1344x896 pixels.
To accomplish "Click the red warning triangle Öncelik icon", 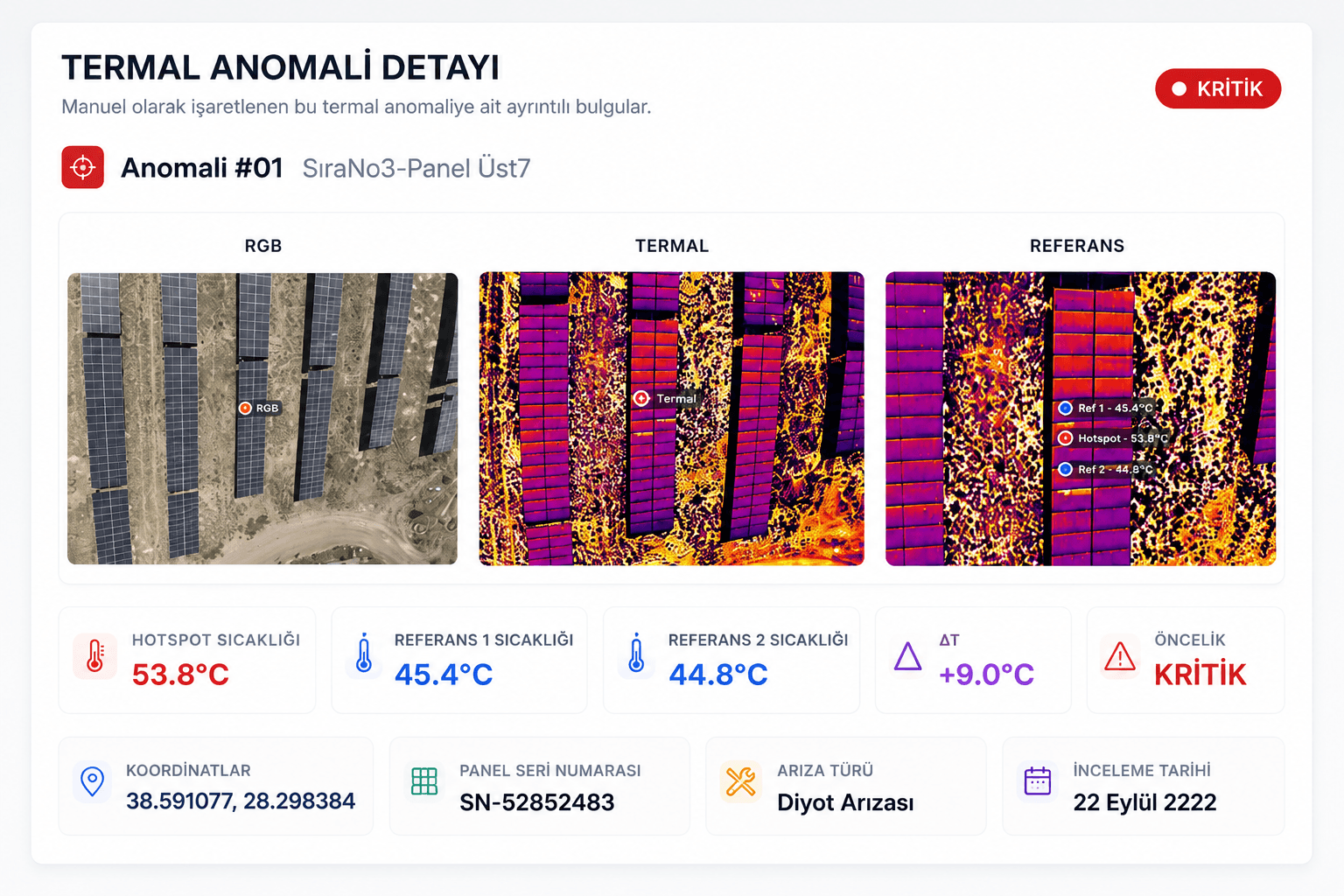I will tap(1120, 656).
